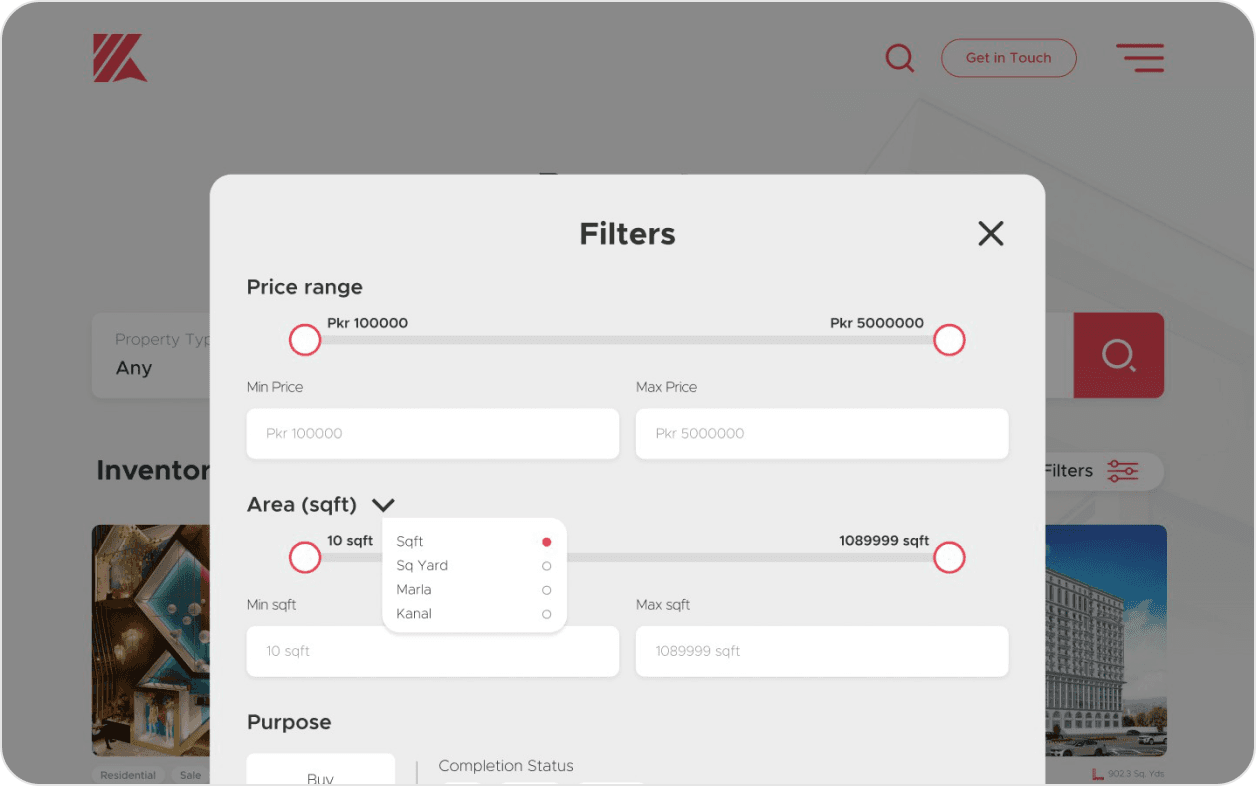Viewport: 1256px width, 786px height.
Task: Click the maximum price slider handle
Action: point(949,340)
